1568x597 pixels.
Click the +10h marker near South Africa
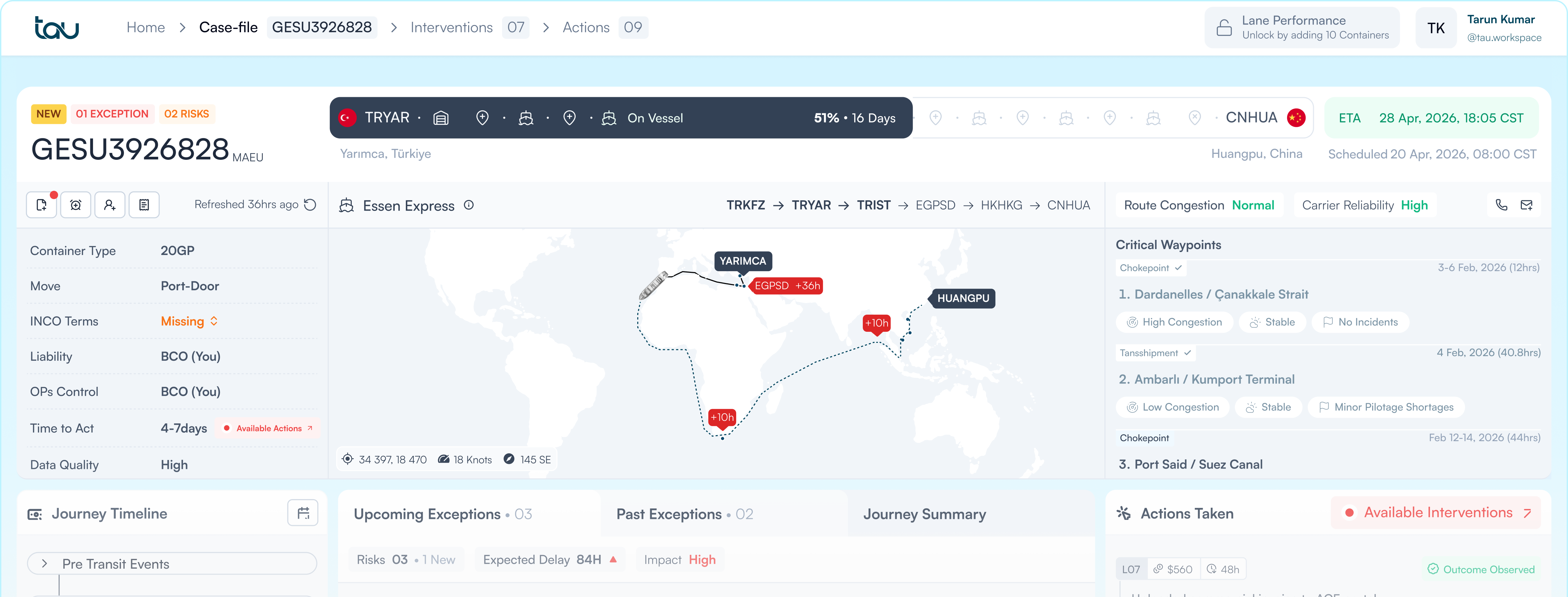click(x=722, y=418)
